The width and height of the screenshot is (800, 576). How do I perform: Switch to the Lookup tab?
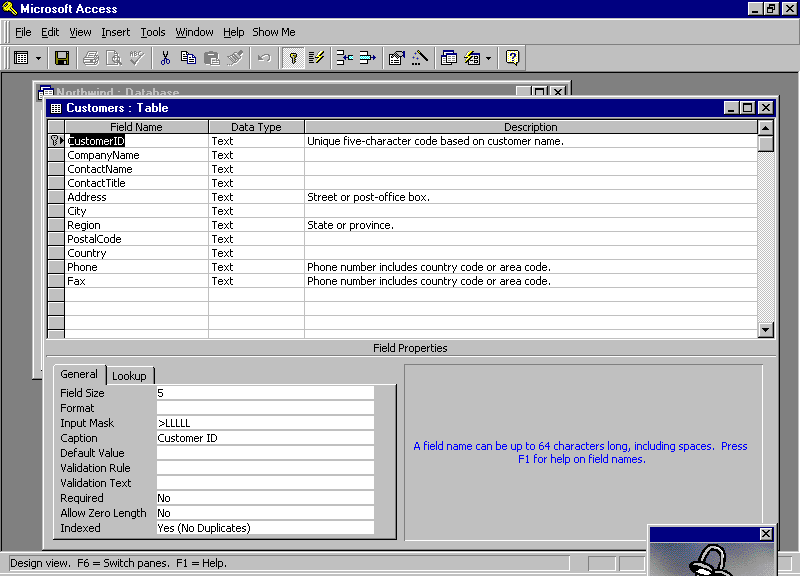(x=129, y=376)
